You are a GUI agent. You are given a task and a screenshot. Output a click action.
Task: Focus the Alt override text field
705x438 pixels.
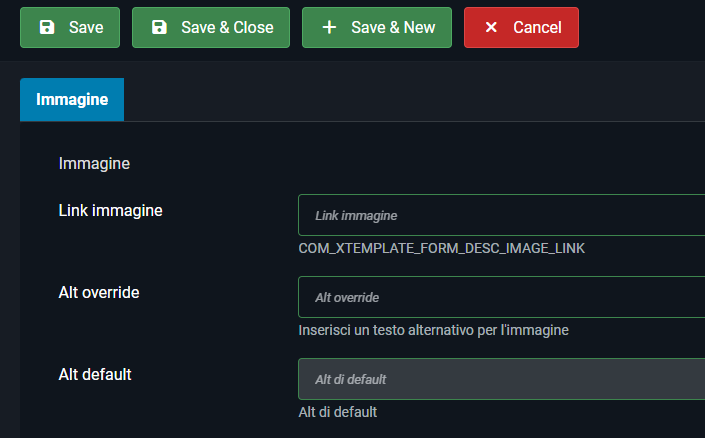(x=501, y=297)
